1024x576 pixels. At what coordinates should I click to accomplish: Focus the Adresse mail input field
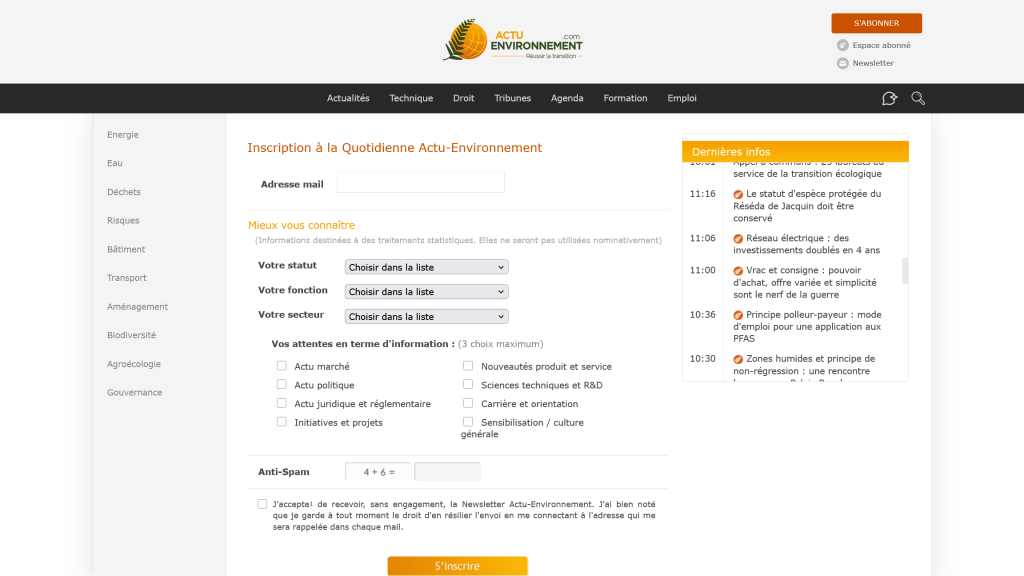click(x=420, y=183)
